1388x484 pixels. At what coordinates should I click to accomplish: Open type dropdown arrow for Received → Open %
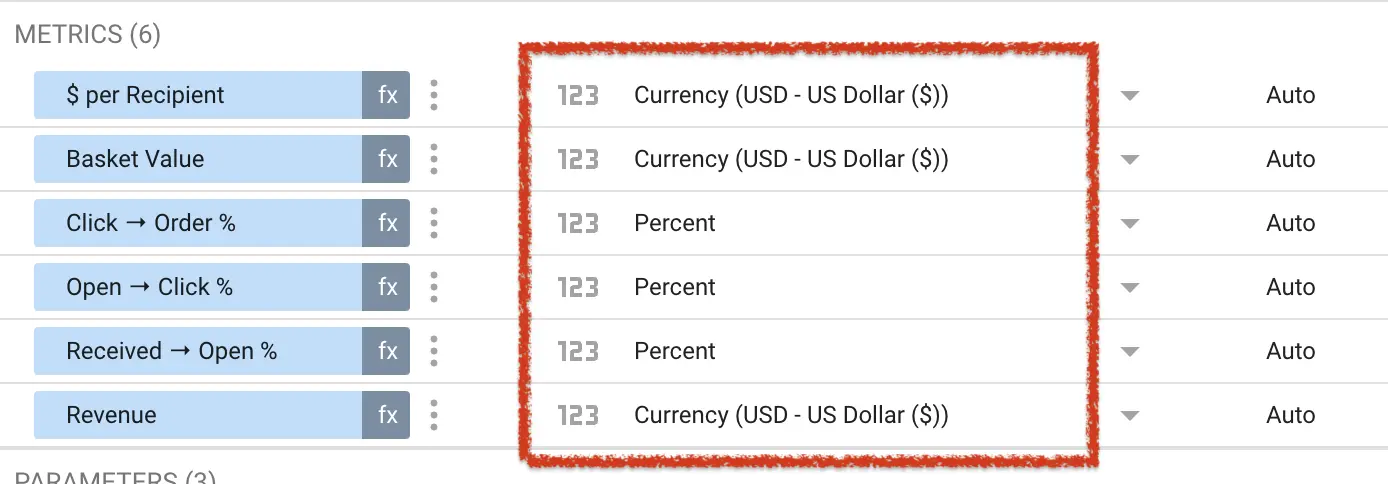[x=1130, y=352]
